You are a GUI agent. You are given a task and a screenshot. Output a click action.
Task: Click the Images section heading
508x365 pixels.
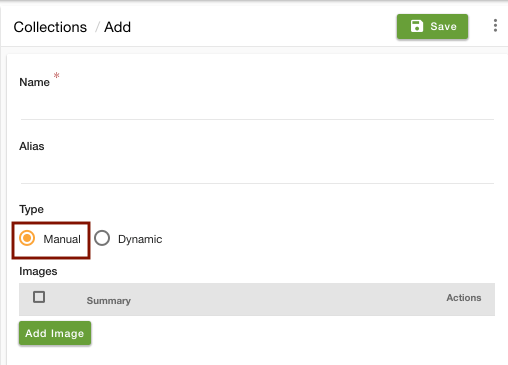tap(38, 271)
